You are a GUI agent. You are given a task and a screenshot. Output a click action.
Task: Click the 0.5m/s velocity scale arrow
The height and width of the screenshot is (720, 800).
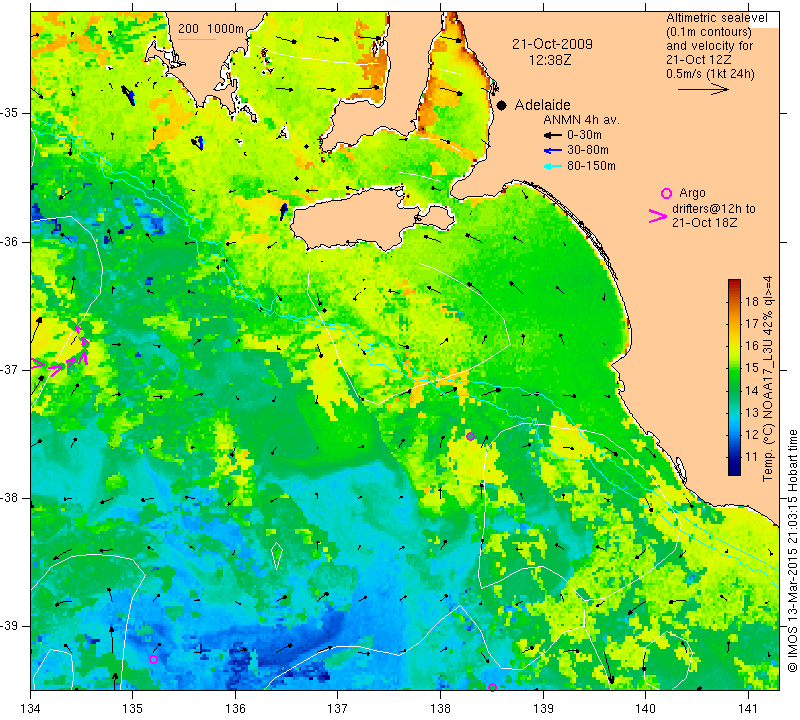click(703, 89)
